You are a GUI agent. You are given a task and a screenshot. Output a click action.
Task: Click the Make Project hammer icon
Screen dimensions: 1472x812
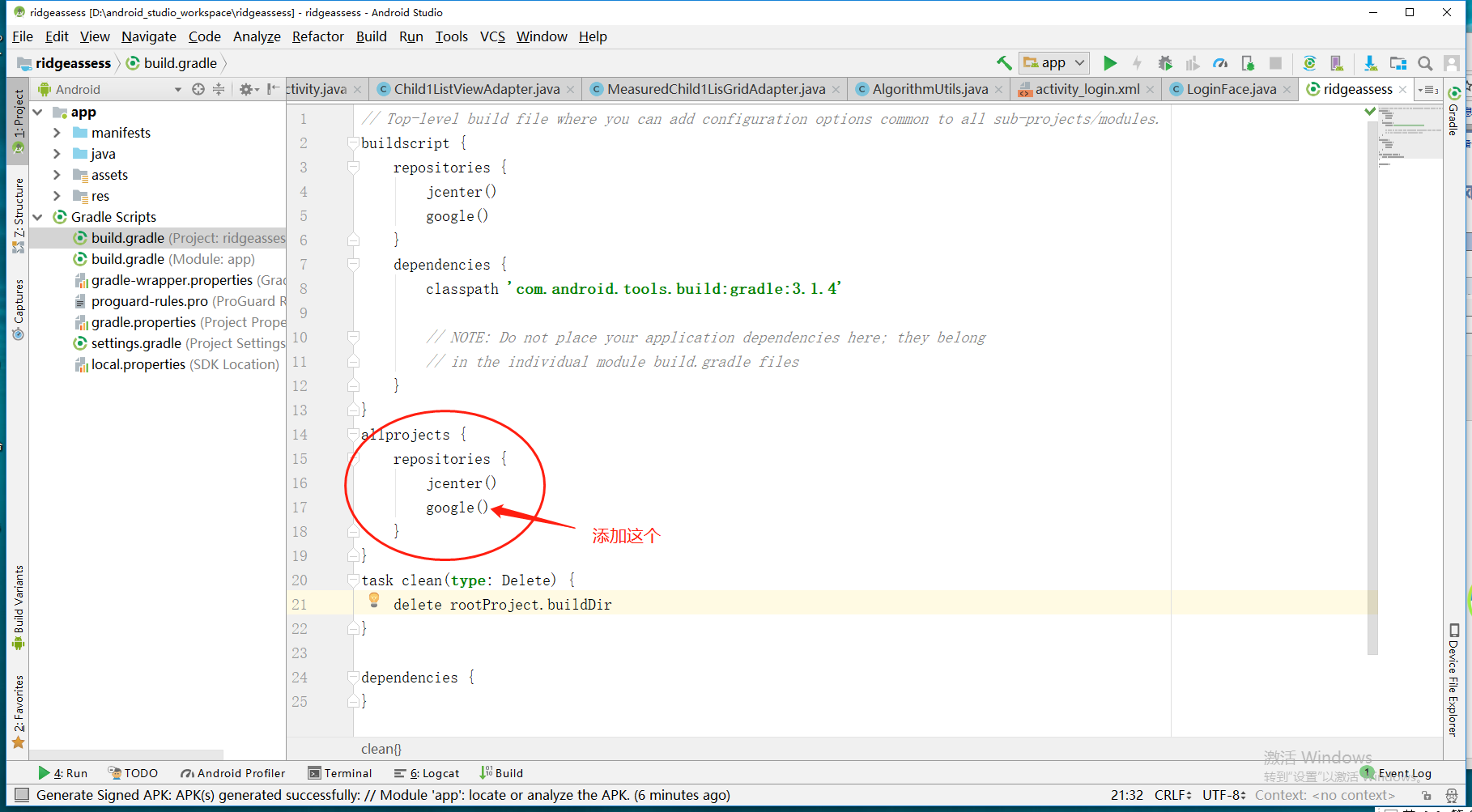(x=1004, y=63)
